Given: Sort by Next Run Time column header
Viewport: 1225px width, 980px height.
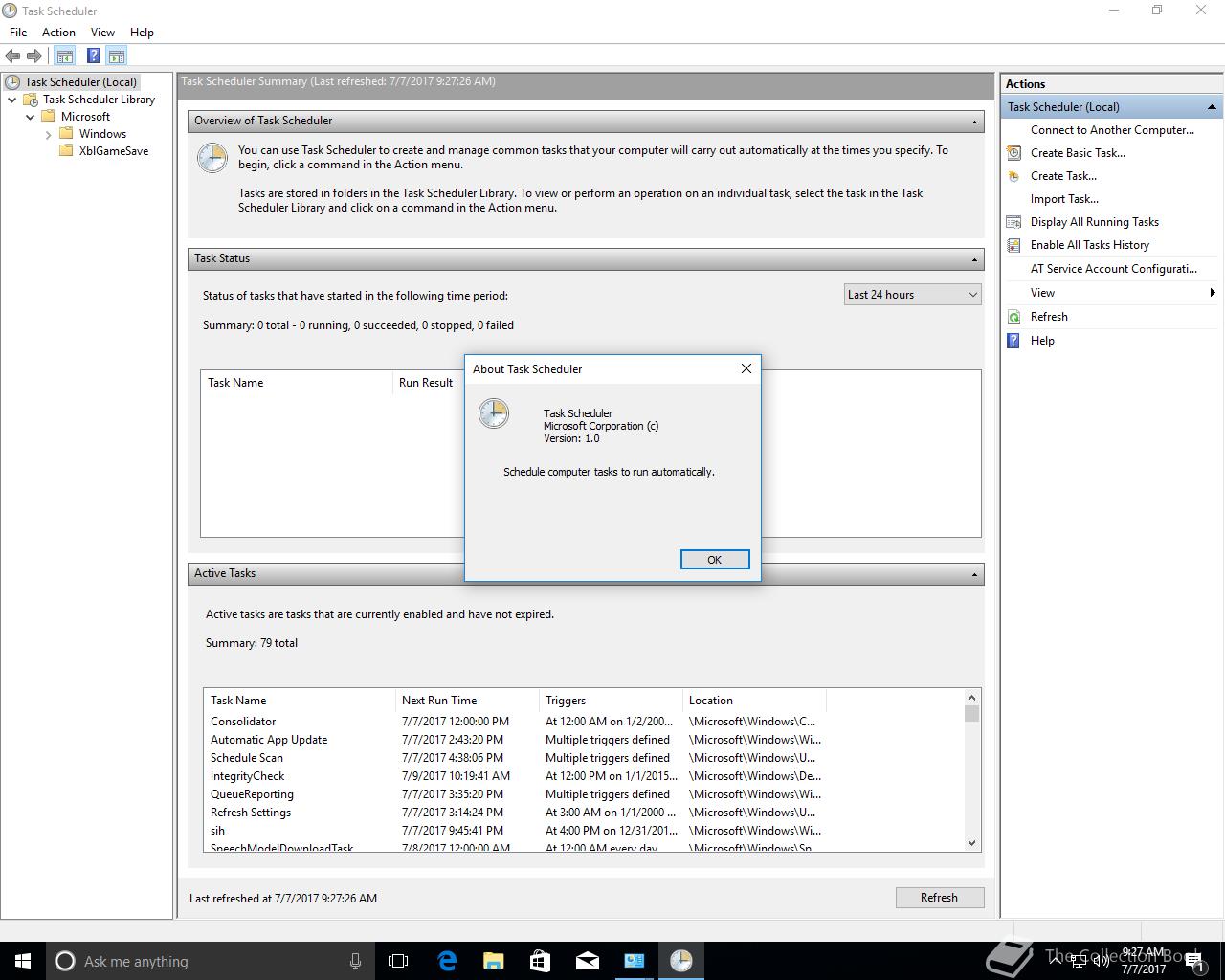Looking at the screenshot, I should point(467,701).
